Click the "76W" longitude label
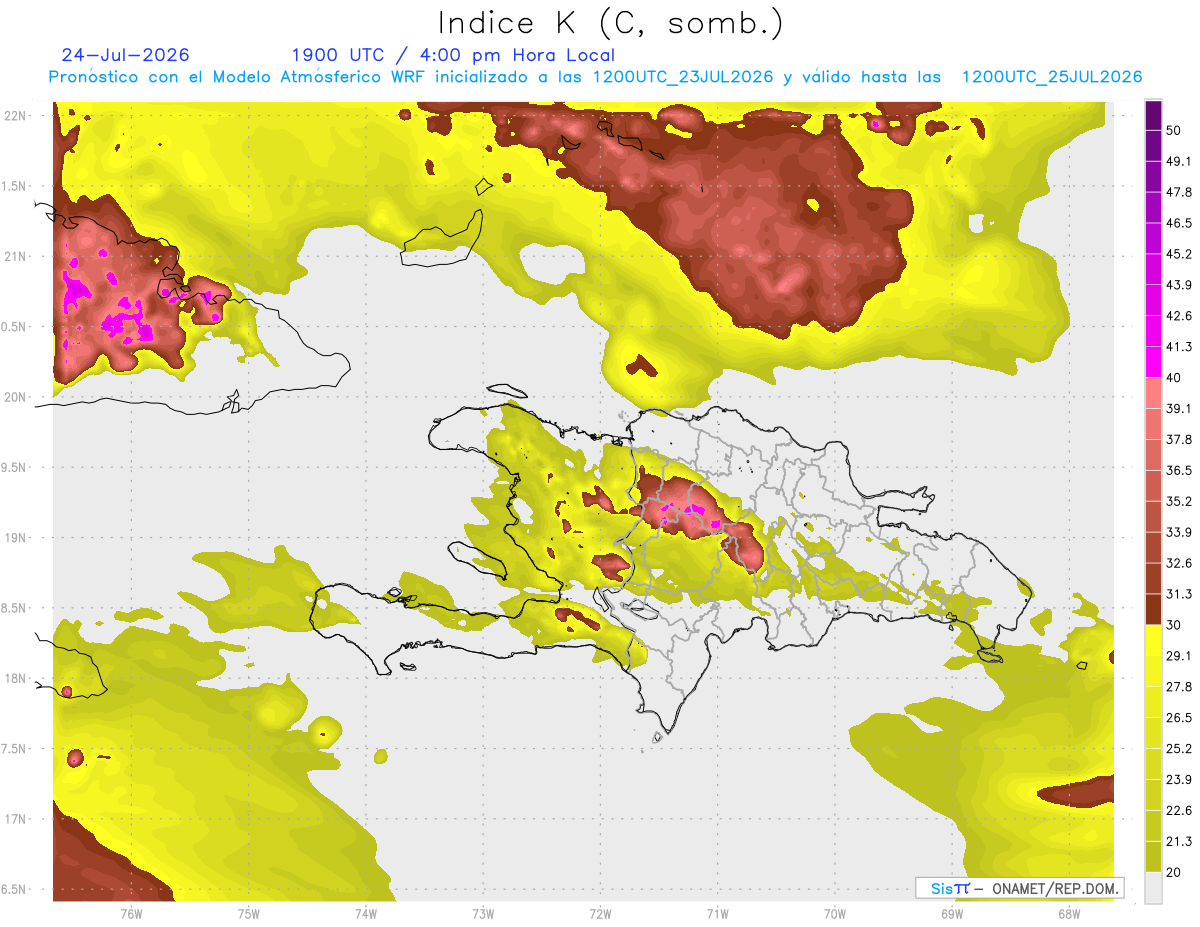The width and height of the screenshot is (1200, 927). [x=131, y=914]
